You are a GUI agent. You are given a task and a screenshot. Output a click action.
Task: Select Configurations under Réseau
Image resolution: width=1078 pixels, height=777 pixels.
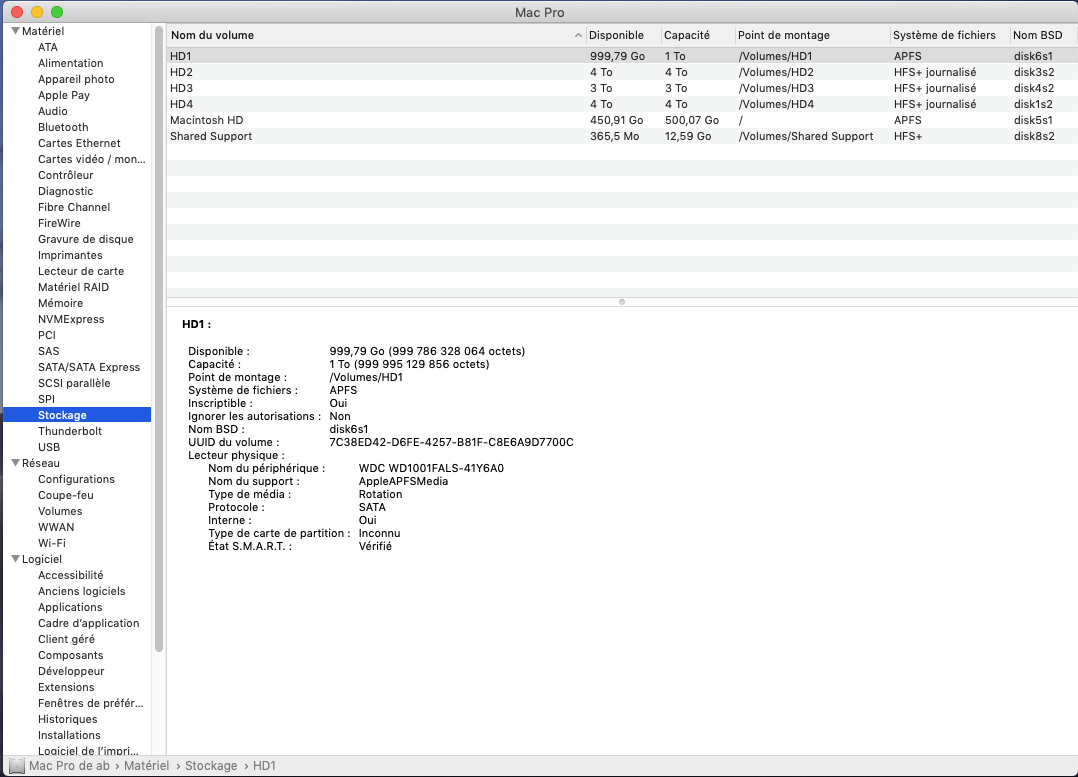tap(76, 479)
